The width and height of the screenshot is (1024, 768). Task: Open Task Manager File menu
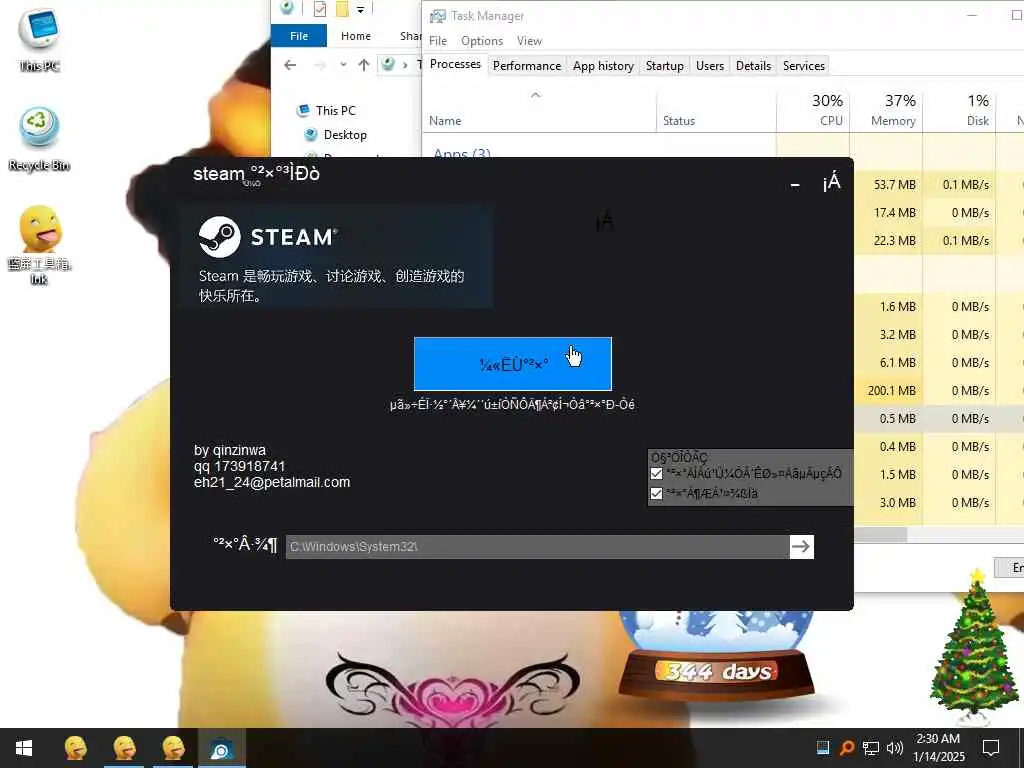point(438,40)
